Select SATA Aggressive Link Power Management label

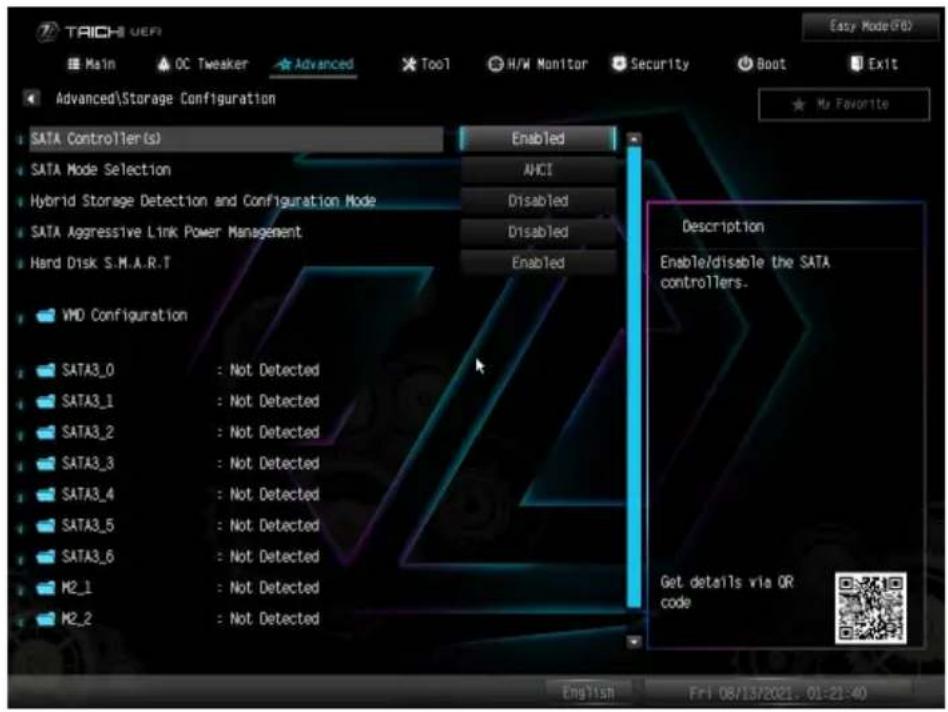click(x=166, y=232)
